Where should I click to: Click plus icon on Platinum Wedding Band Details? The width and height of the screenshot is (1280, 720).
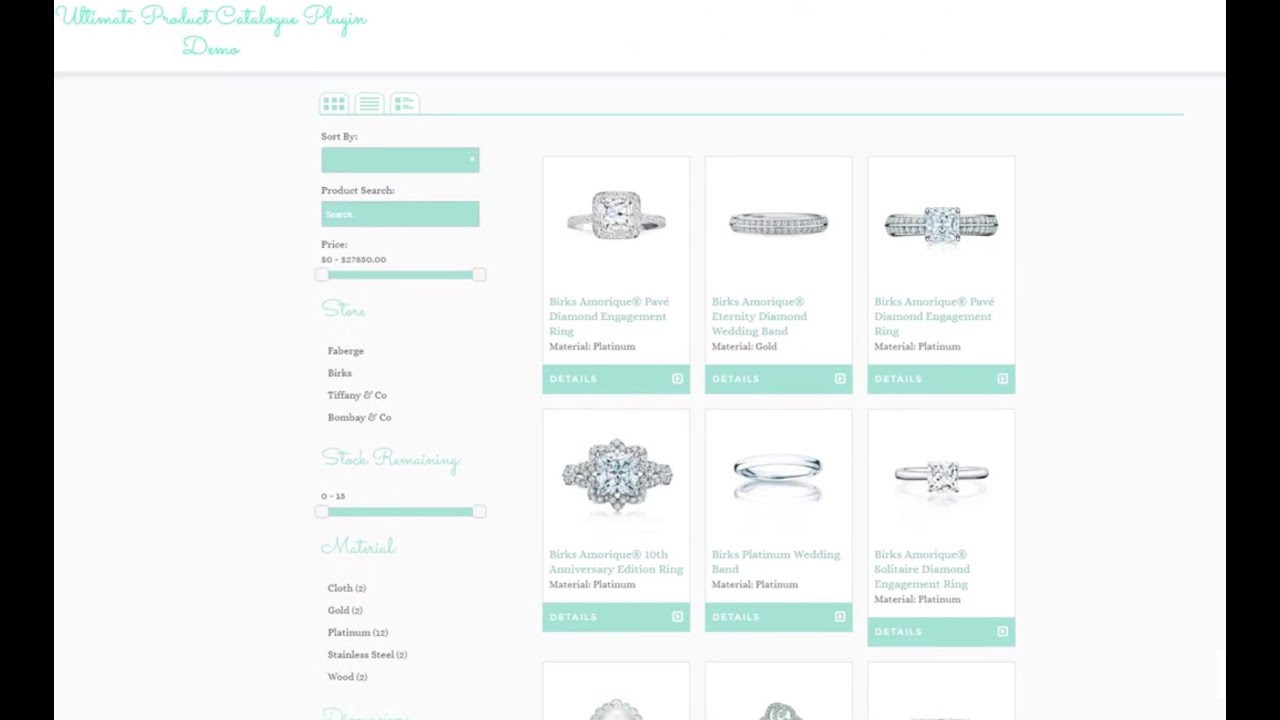pyautogui.click(x=840, y=617)
